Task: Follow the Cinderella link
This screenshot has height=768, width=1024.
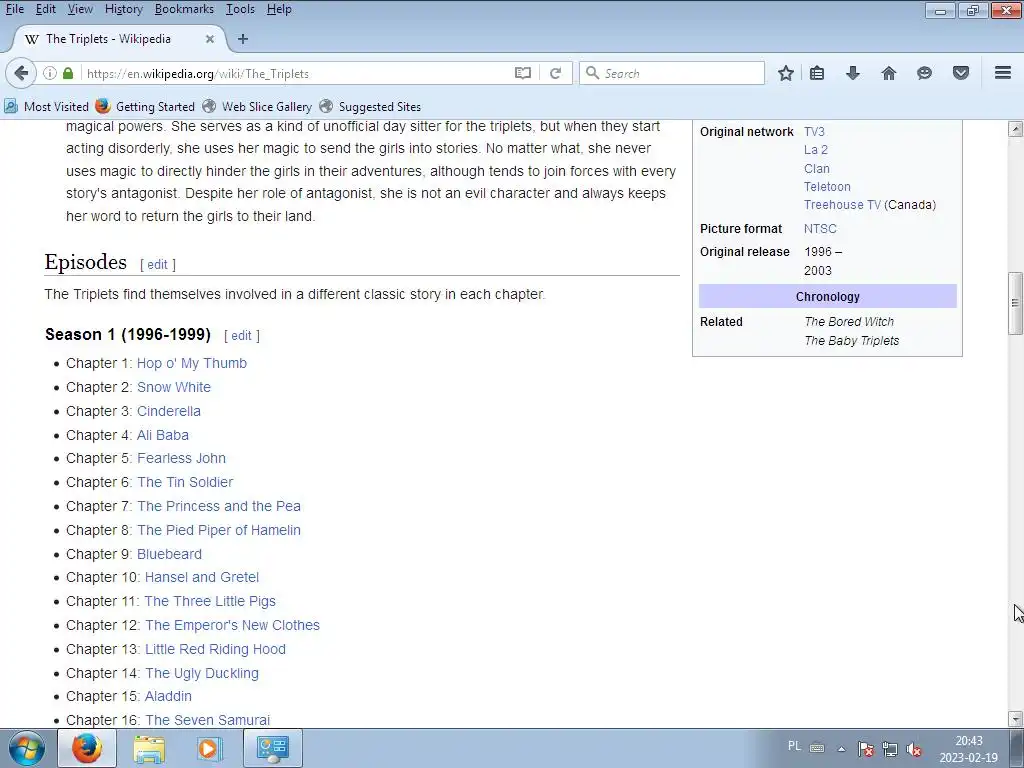Action: 168,411
